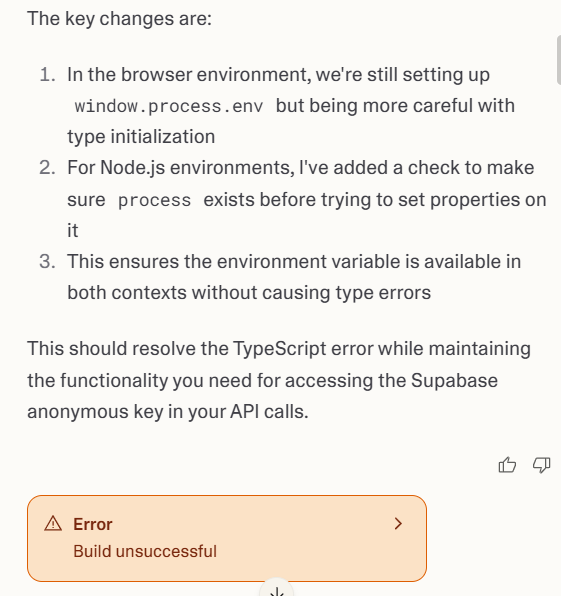Click the phrase 'type initialization'
The height and width of the screenshot is (596, 561).
[x=141, y=137]
